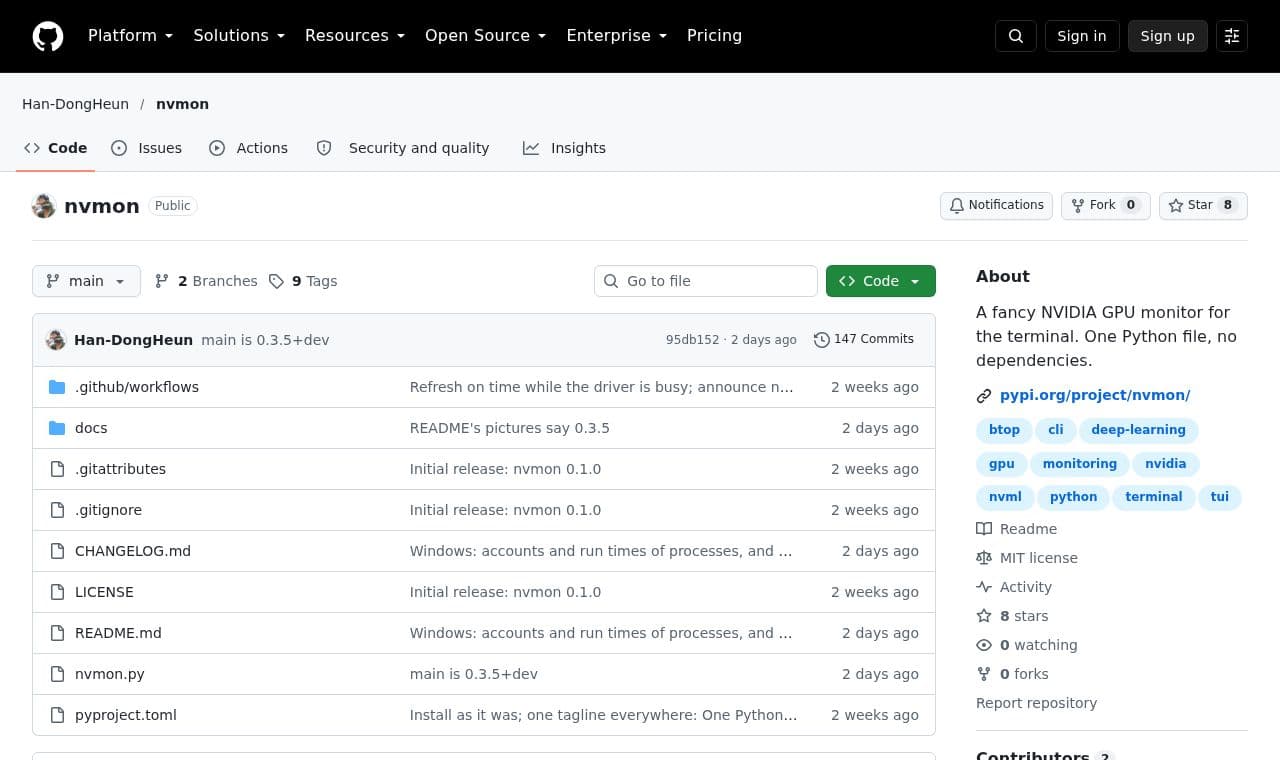Expand the Solutions menu

tap(239, 36)
